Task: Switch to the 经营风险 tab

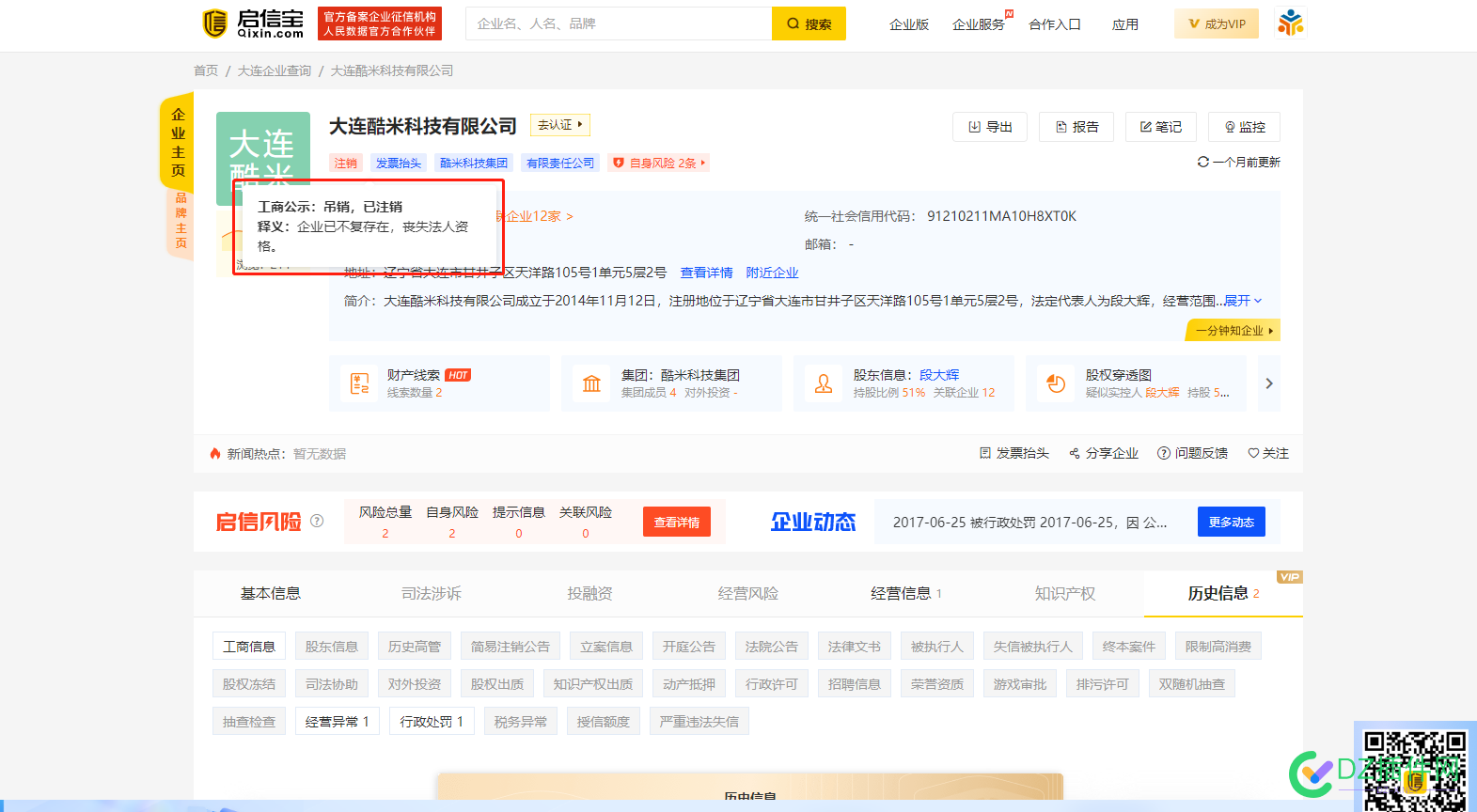Action: point(748,593)
